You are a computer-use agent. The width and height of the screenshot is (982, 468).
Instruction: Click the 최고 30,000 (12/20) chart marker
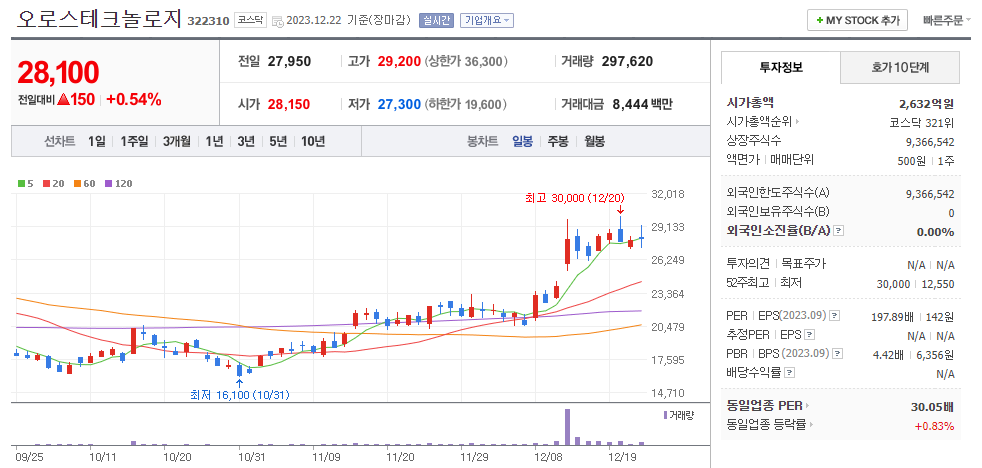pos(574,198)
